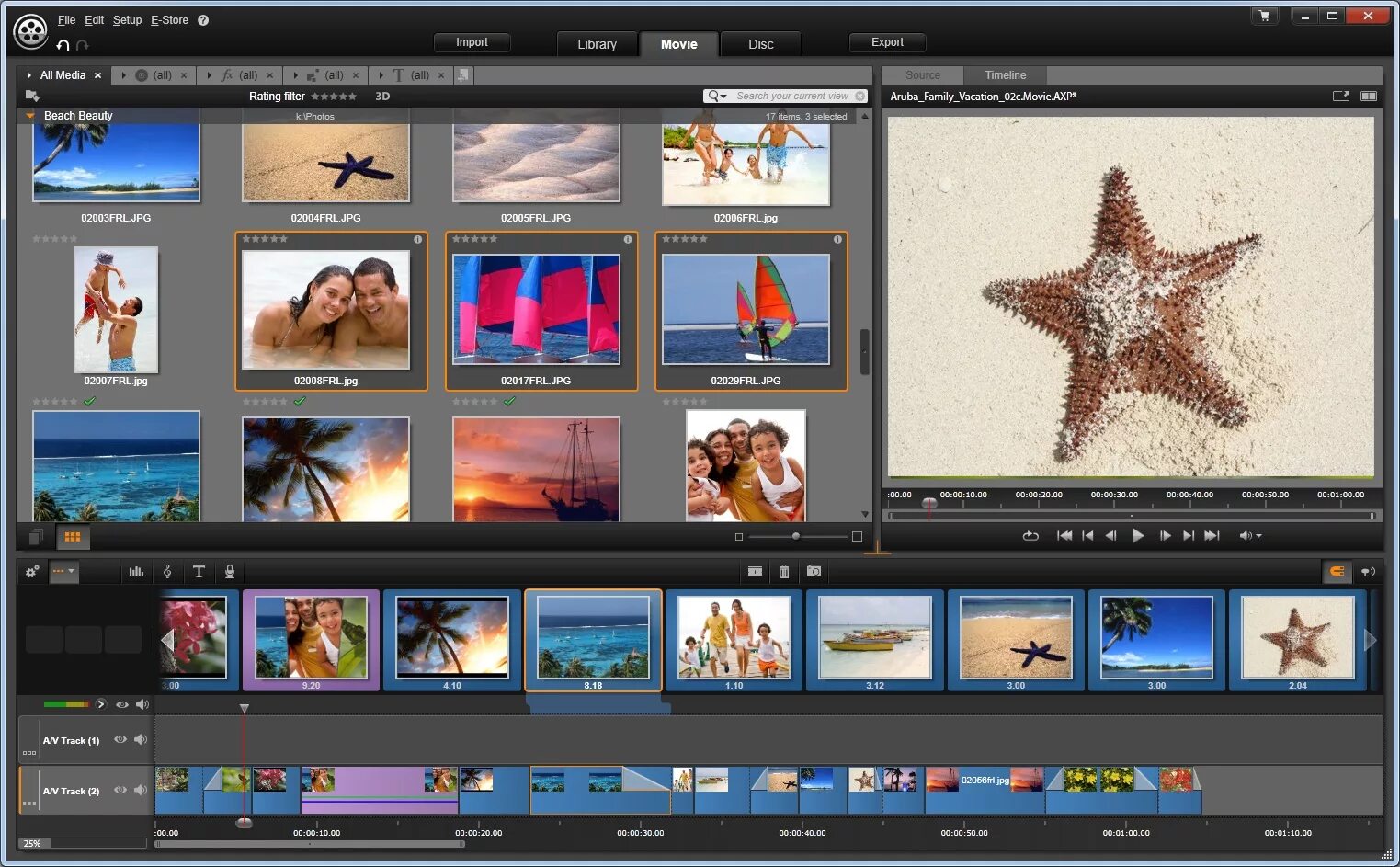This screenshot has height=867, width=1400.
Task: Expand the All Media tab arrow
Action: [x=29, y=75]
